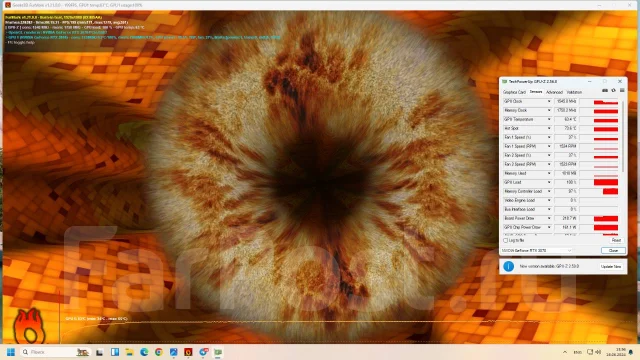This screenshot has width=640, height=360.
Task: Open the blue pinned app on the taskbar
Action: tap(173, 352)
